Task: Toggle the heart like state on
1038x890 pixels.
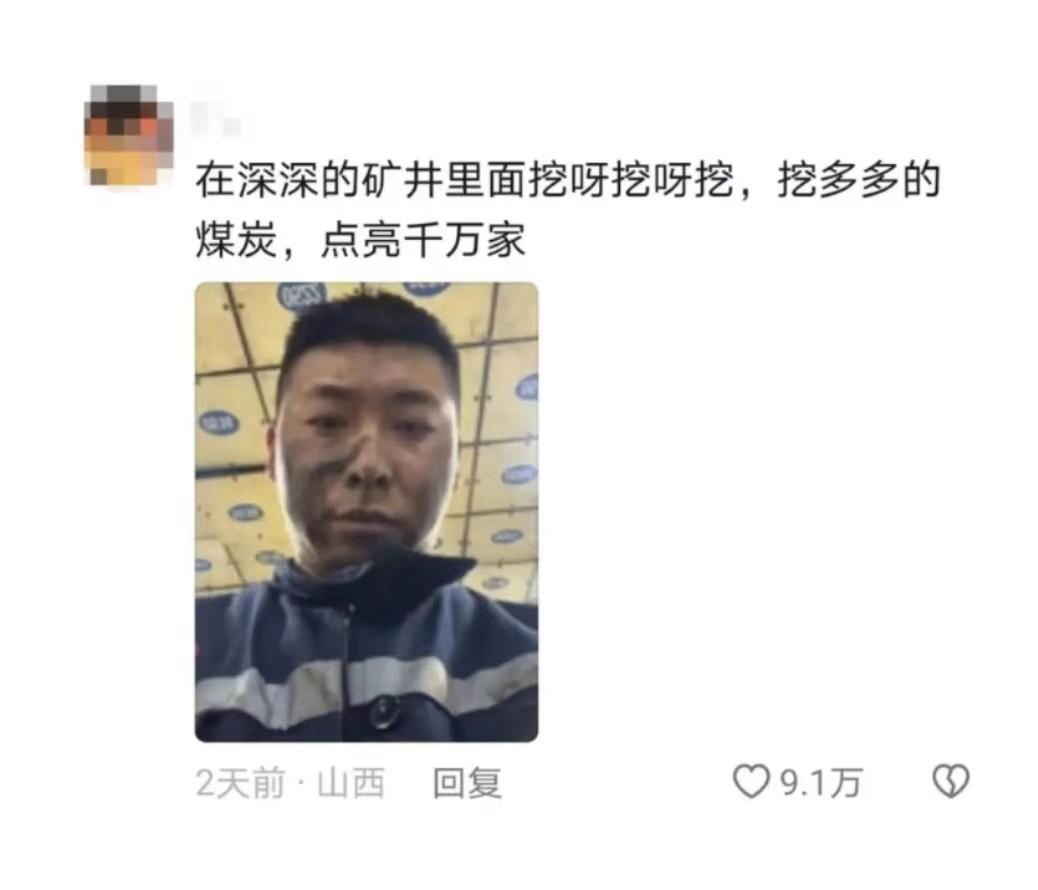Action: pos(751,781)
